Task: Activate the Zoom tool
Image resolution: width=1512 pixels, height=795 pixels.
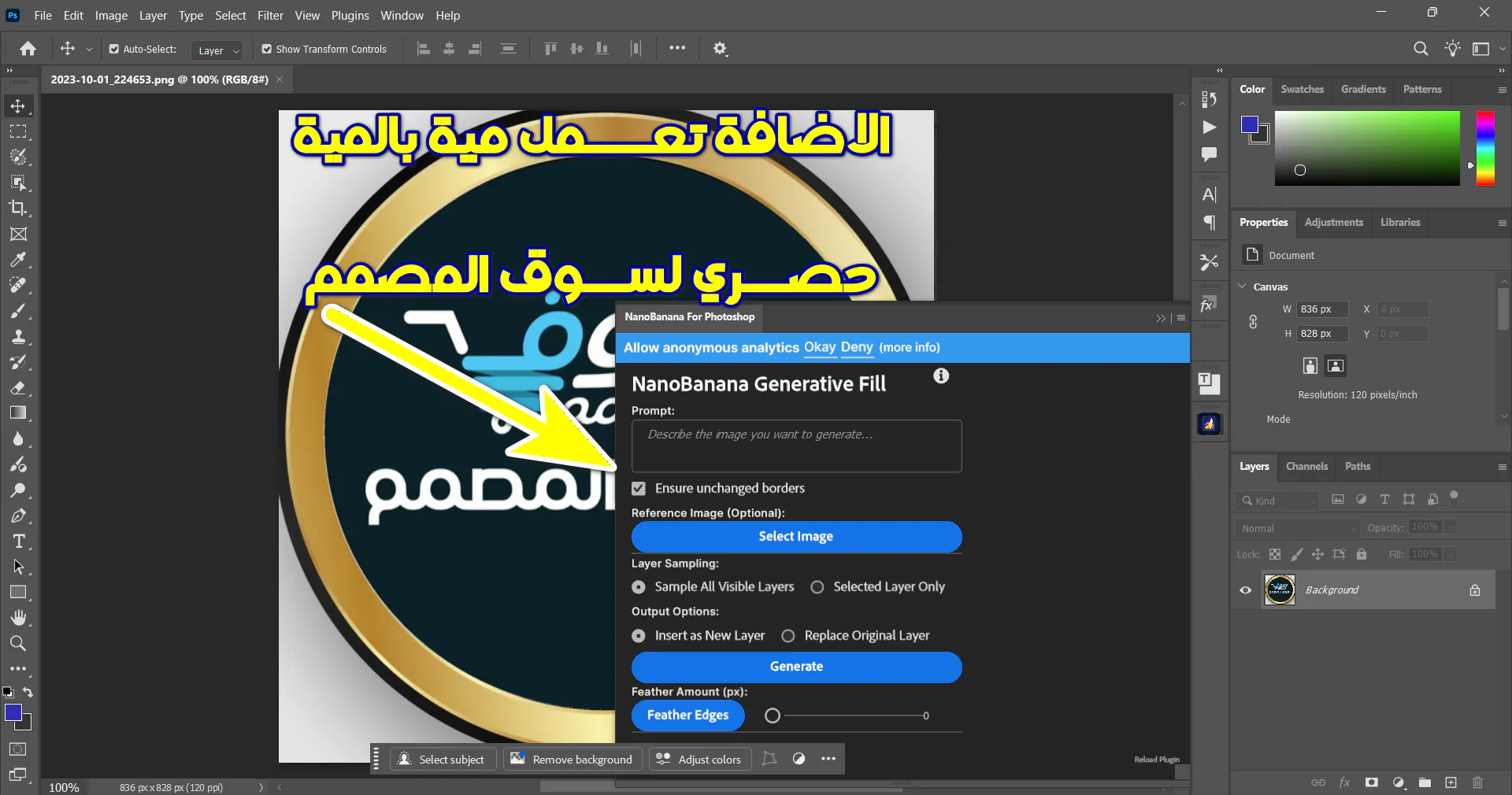Action: pos(19,644)
